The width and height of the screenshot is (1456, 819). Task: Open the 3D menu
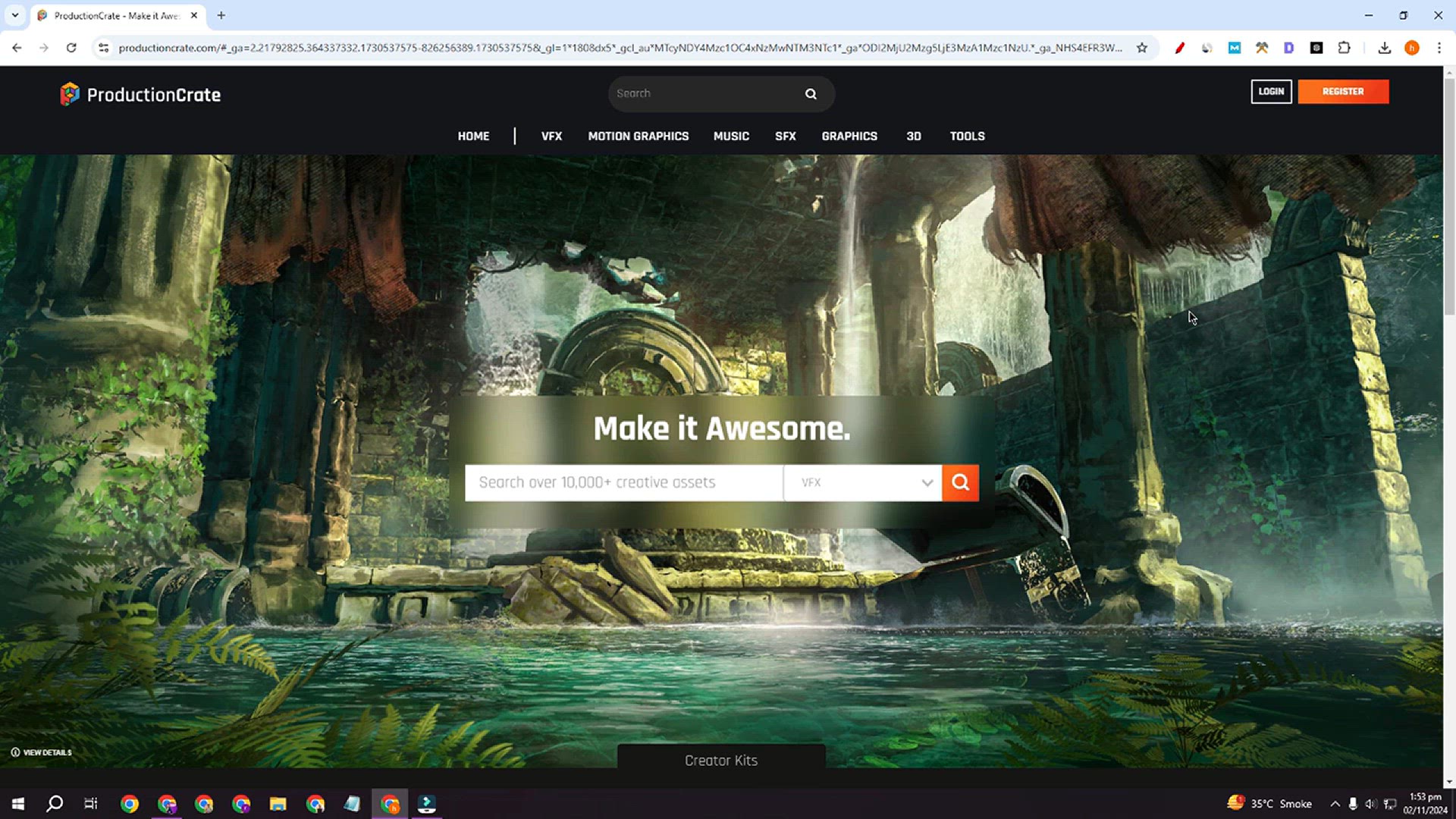pos(914,136)
